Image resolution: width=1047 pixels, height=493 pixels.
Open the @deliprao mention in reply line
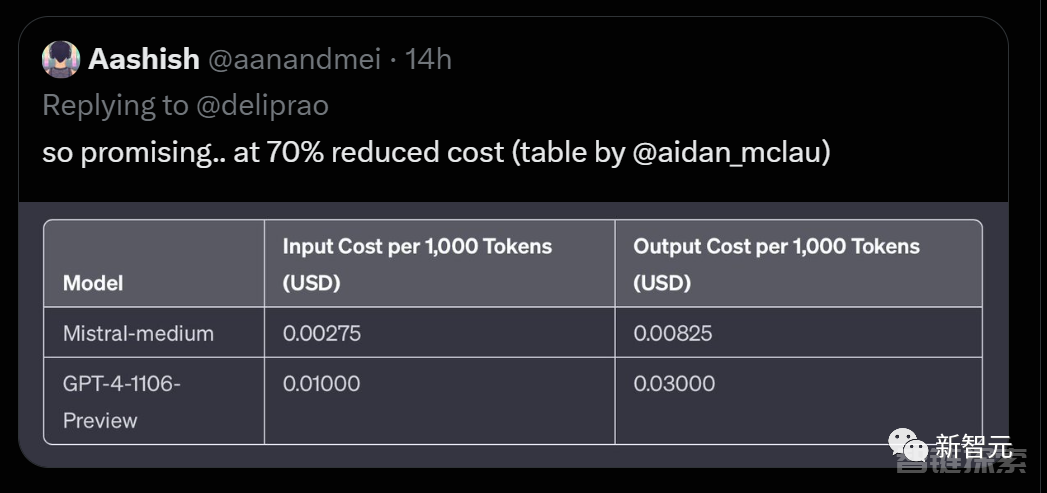click(x=261, y=106)
